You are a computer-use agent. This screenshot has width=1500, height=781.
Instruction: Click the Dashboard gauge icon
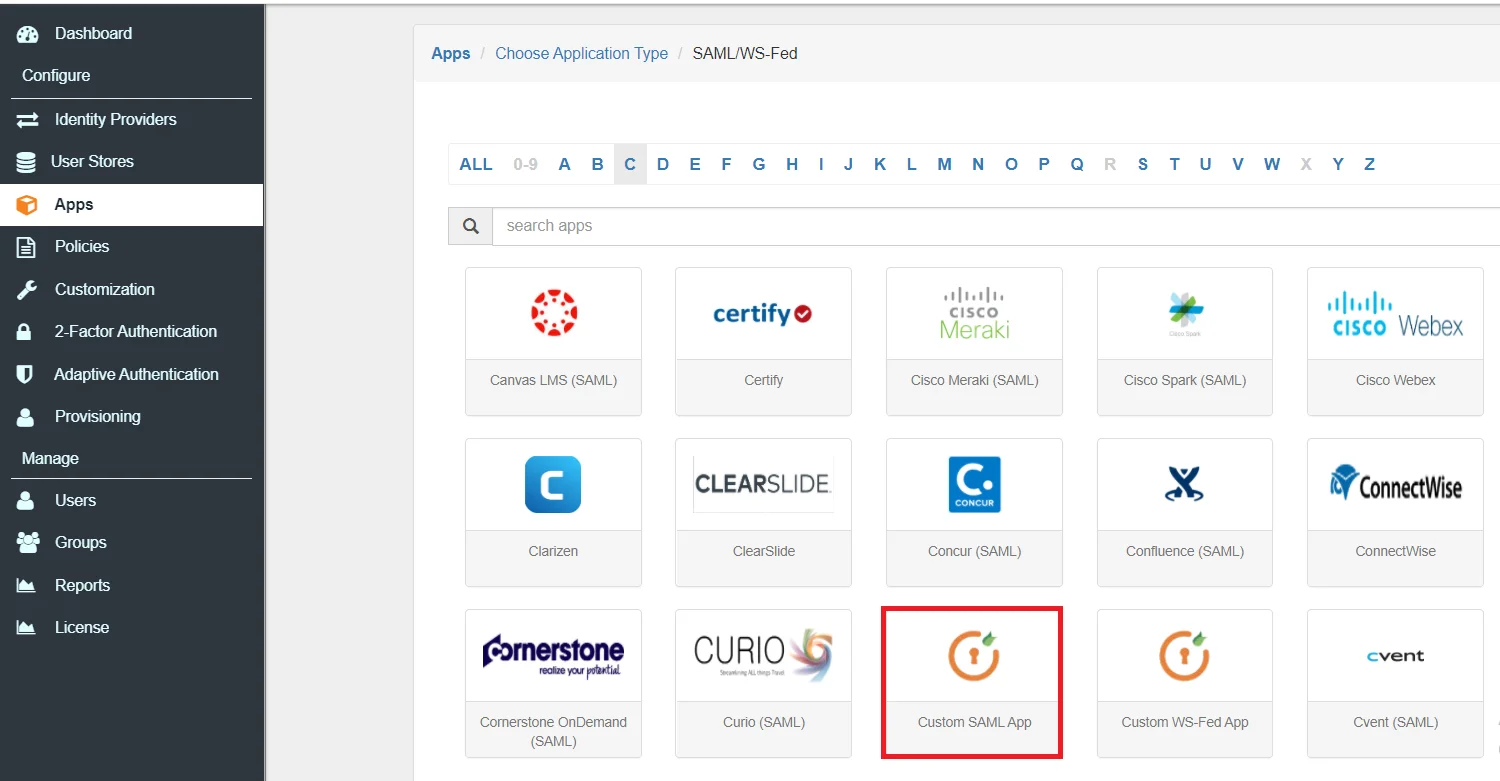click(27, 34)
